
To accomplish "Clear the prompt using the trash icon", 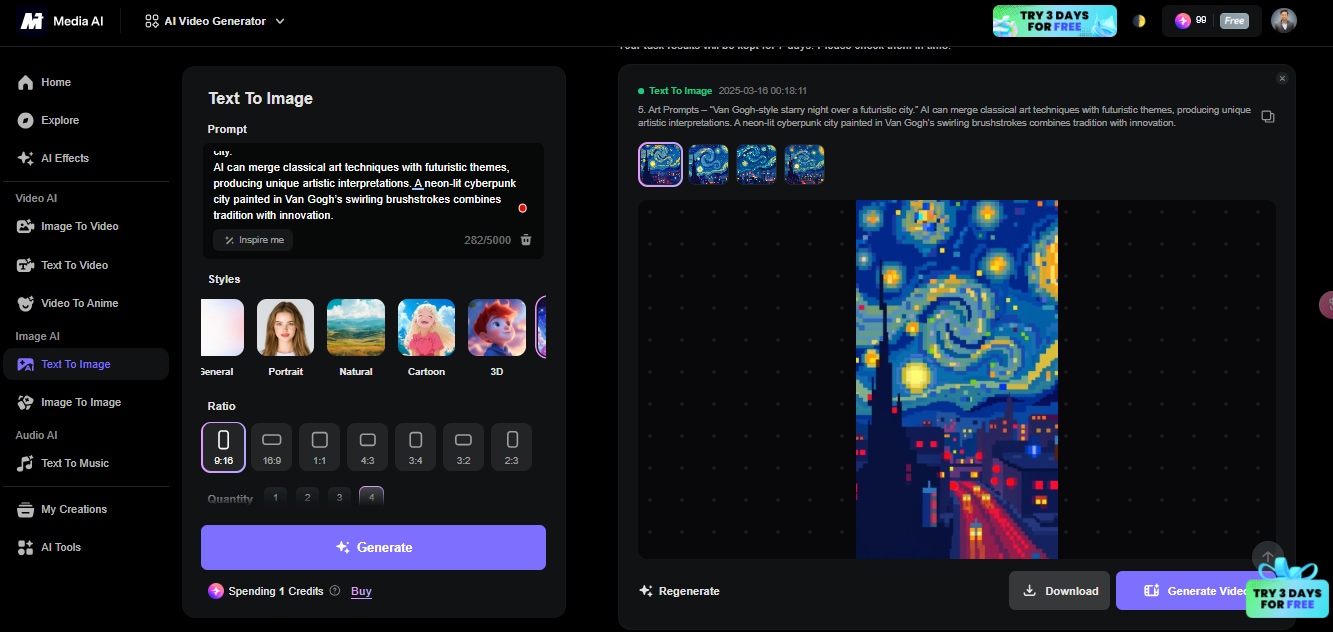I will point(526,240).
